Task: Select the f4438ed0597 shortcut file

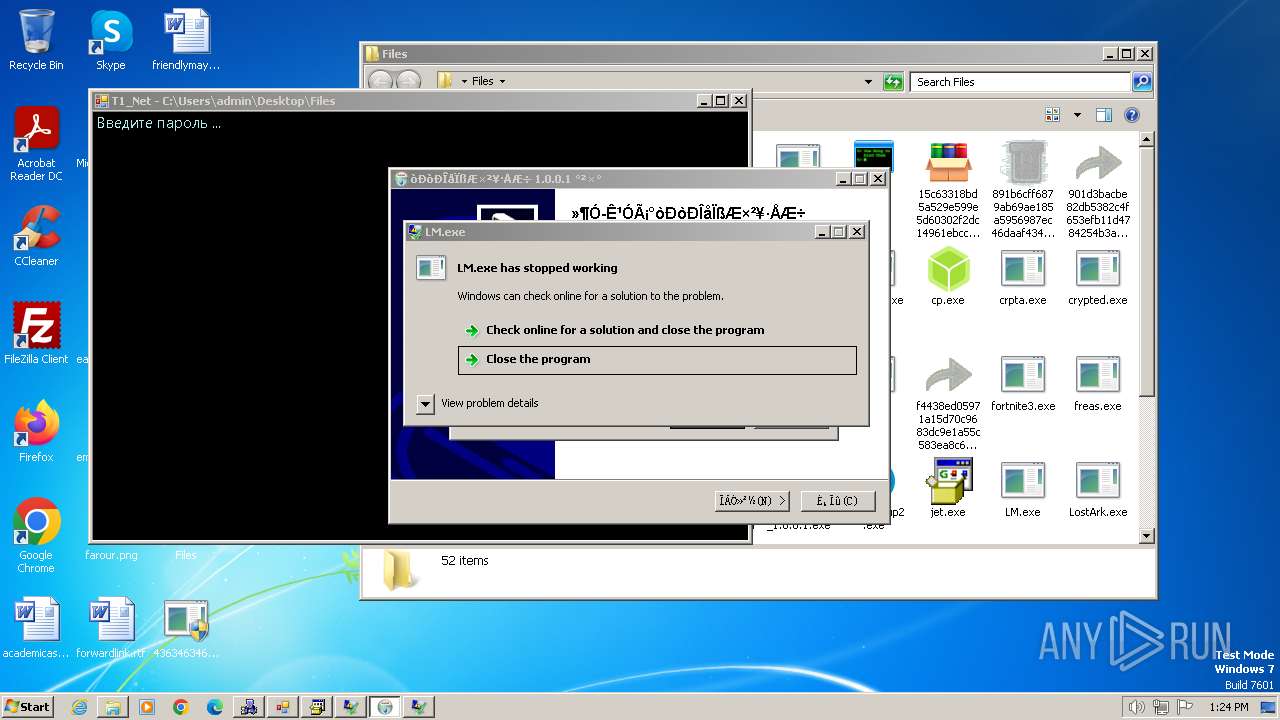Action: (948, 403)
